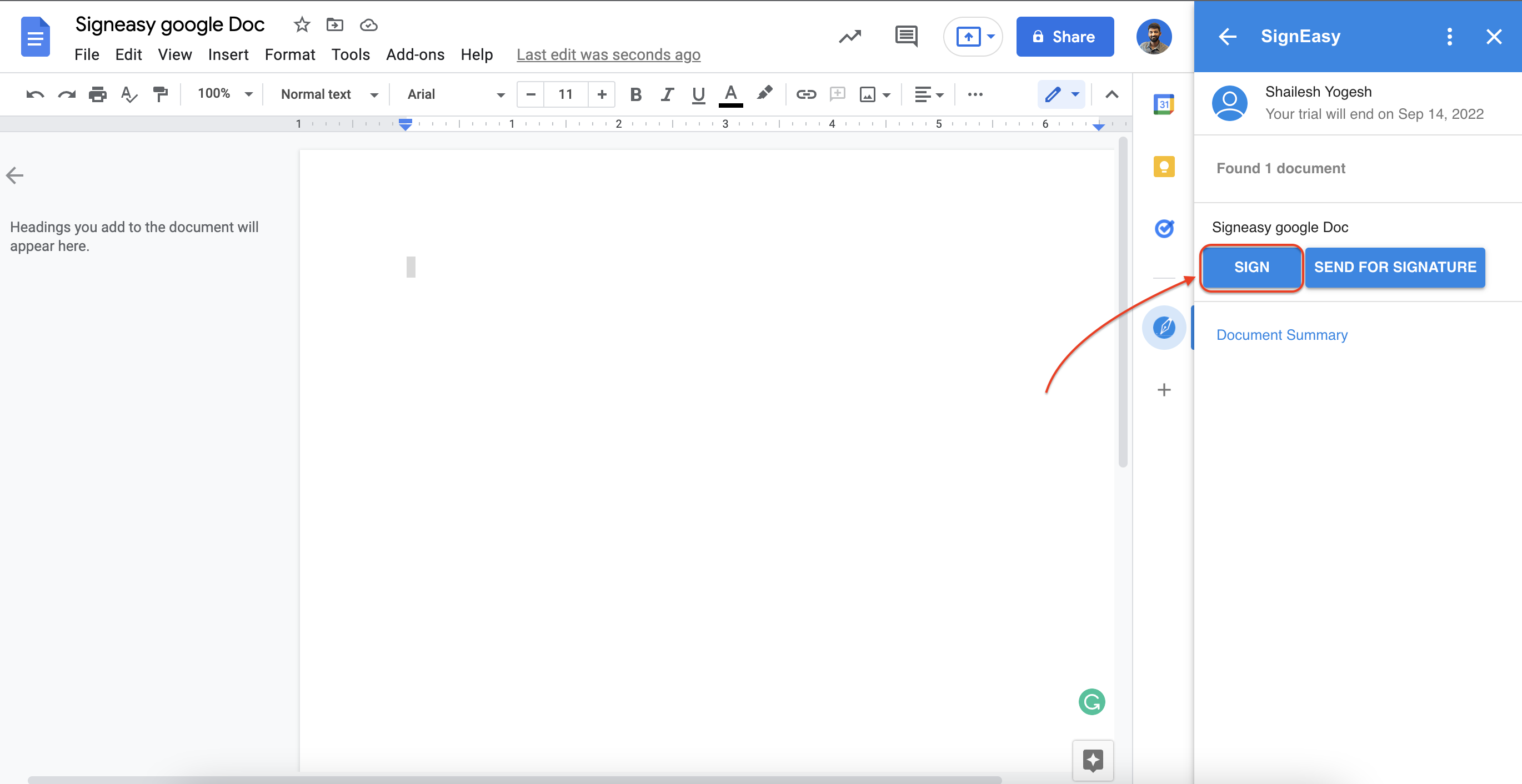Click the document title Signeasy google Doc

pos(169,25)
